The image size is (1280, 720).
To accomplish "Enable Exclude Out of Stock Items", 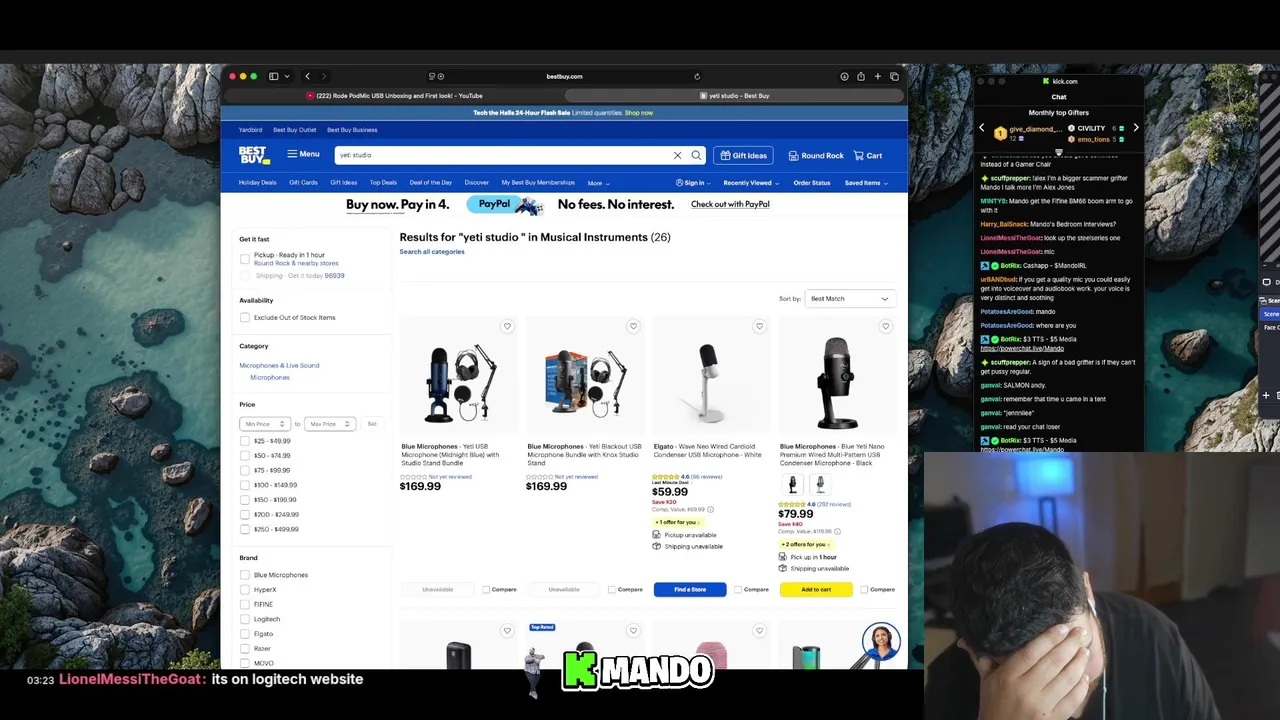I will (245, 317).
